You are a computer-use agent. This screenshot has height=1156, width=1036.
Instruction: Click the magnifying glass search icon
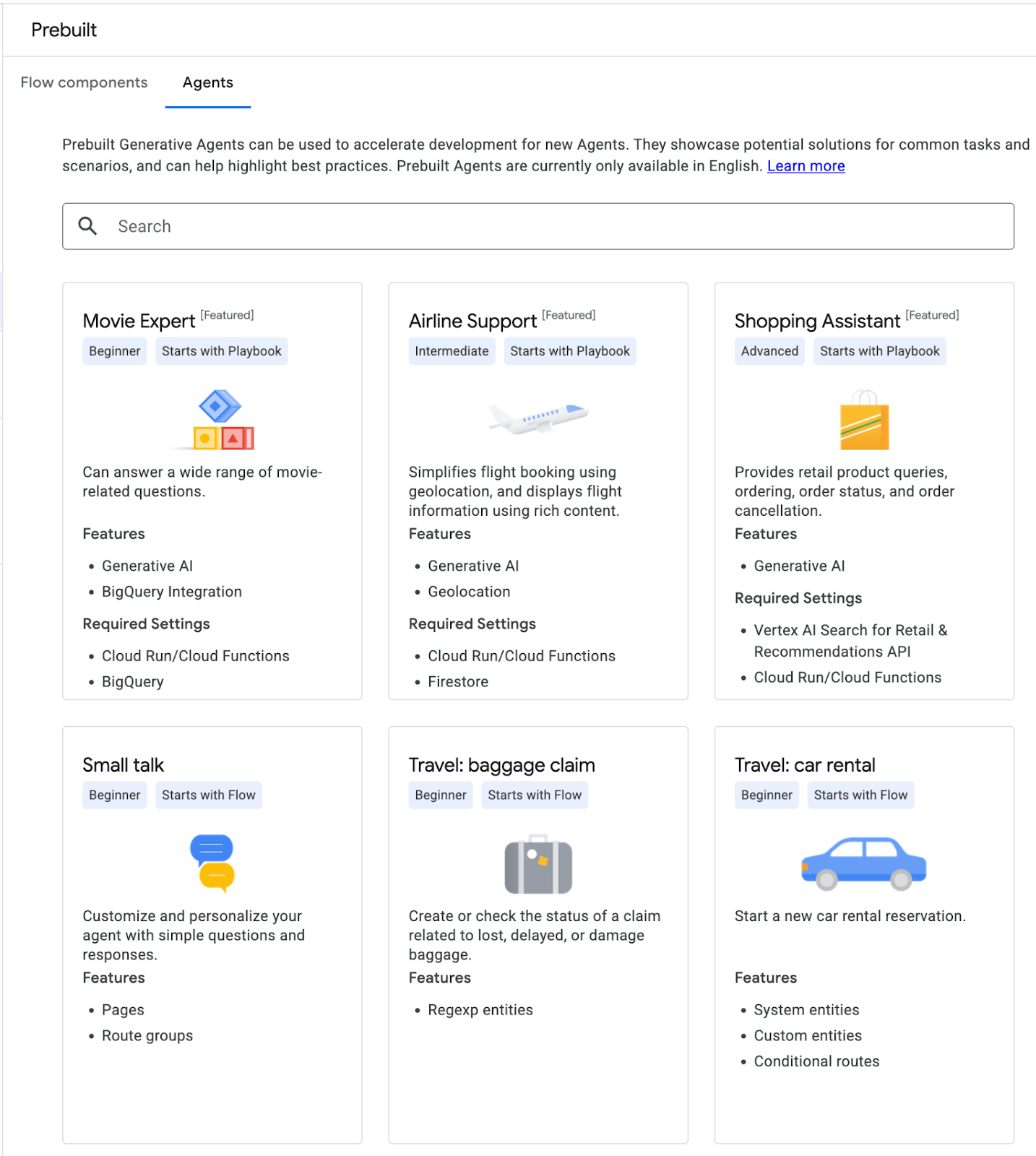pyautogui.click(x=87, y=226)
